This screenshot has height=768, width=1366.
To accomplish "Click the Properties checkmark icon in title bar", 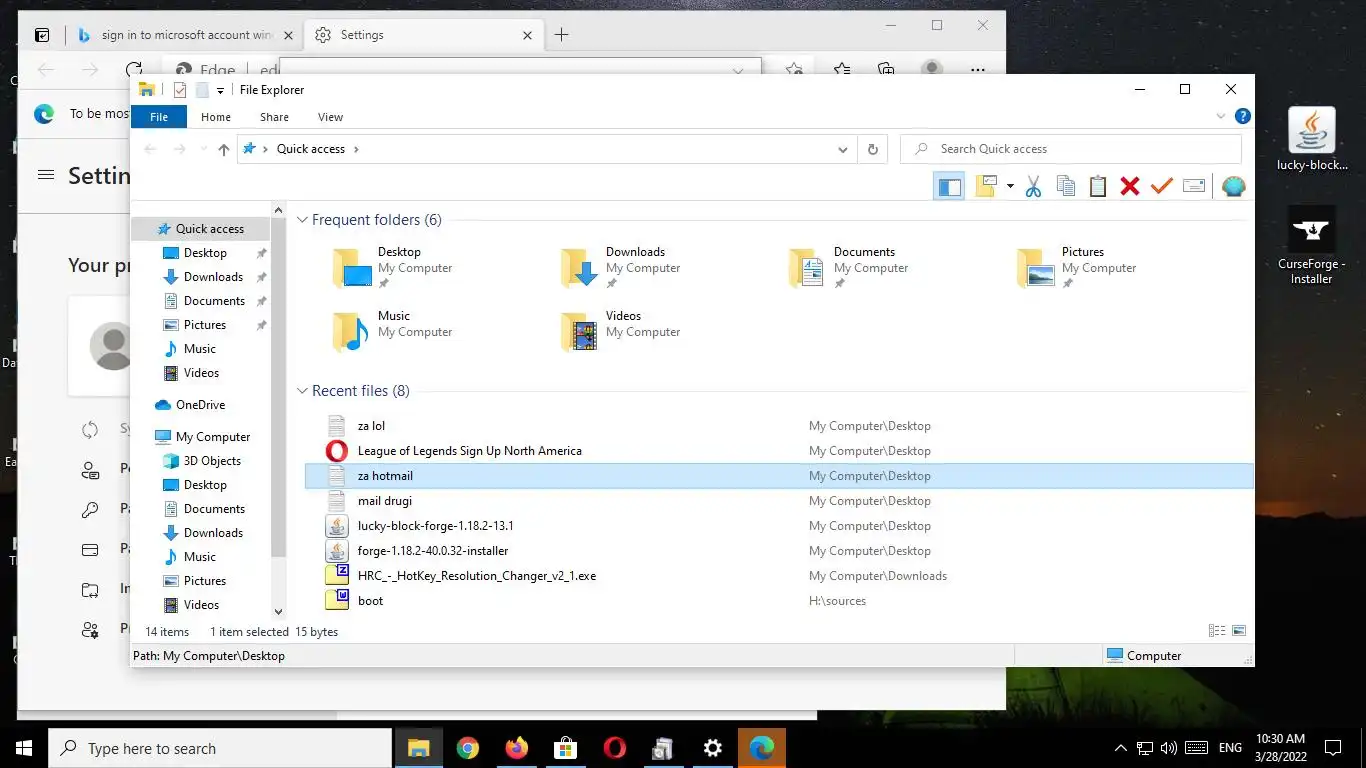I will (x=180, y=90).
